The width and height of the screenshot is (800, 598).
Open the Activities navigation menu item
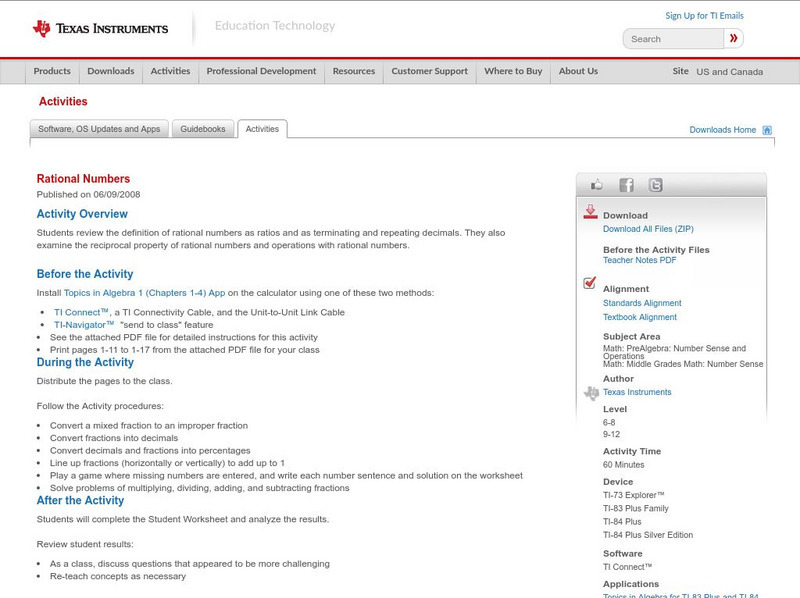pos(170,71)
